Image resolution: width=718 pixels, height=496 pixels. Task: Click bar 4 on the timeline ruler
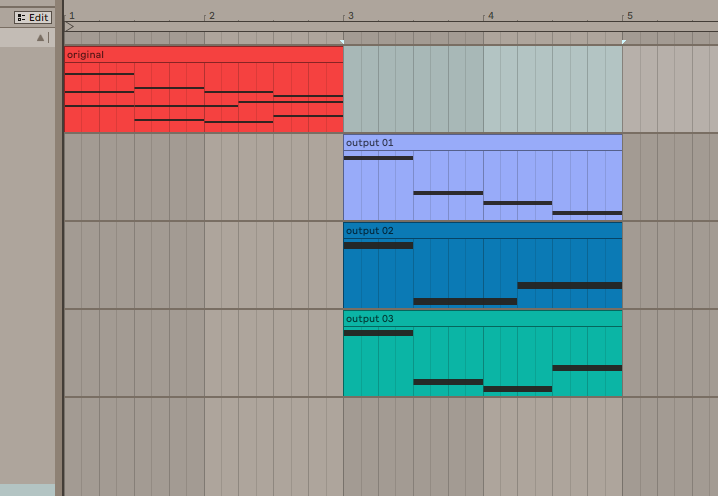[490, 16]
